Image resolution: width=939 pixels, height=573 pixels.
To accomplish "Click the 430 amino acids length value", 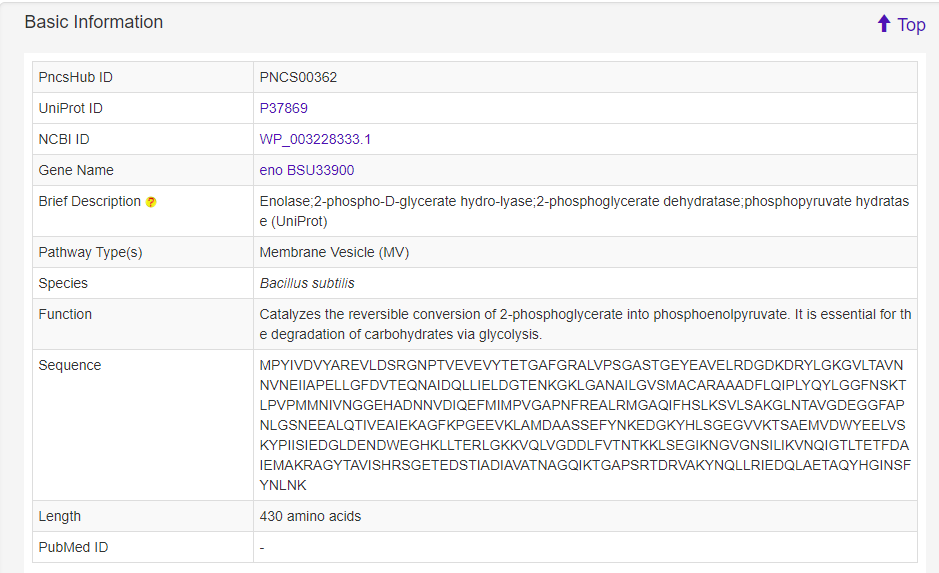I will pyautogui.click(x=310, y=516).
